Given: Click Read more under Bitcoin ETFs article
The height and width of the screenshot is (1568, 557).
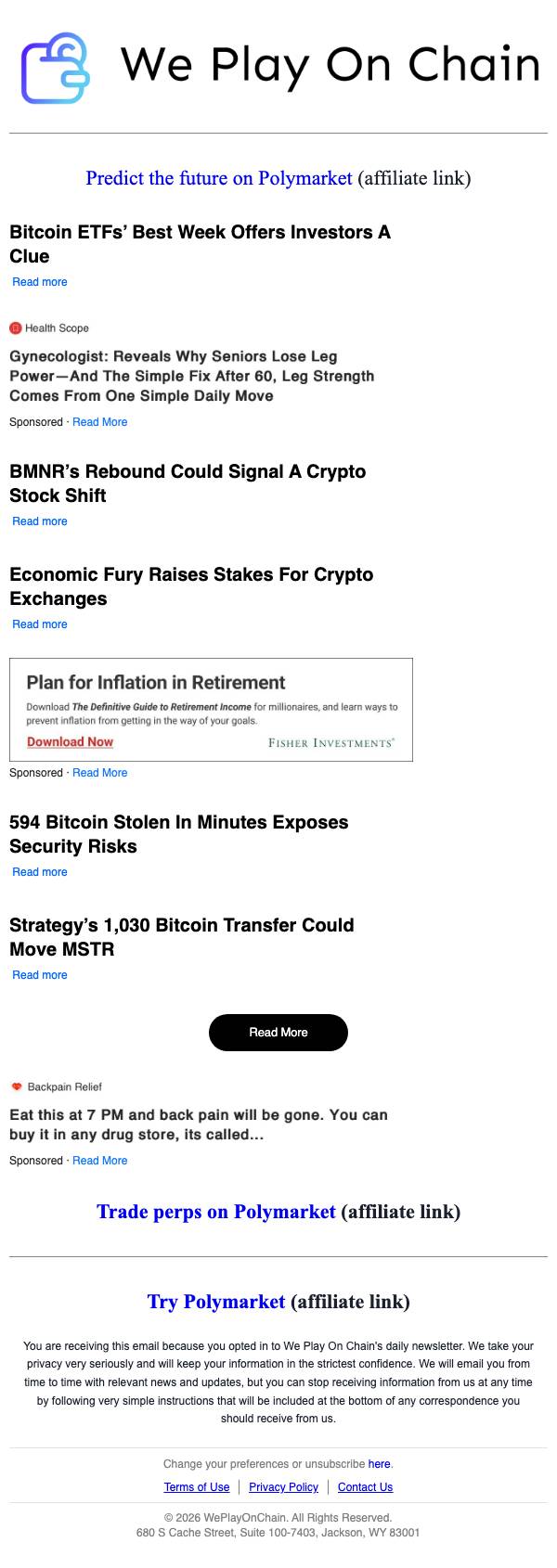Looking at the screenshot, I should point(40,282).
